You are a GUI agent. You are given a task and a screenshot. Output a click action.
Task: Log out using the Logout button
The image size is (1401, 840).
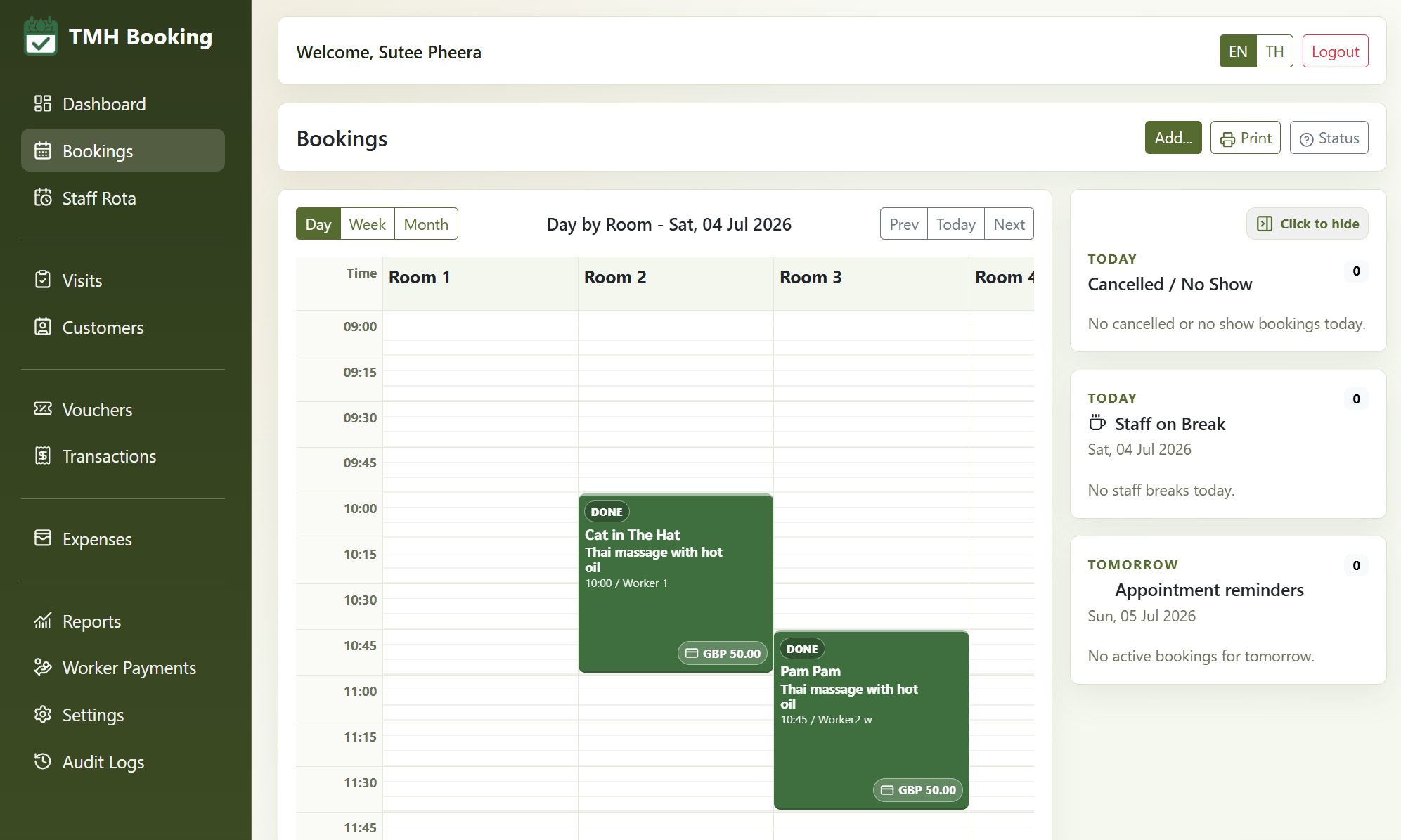[x=1335, y=51]
